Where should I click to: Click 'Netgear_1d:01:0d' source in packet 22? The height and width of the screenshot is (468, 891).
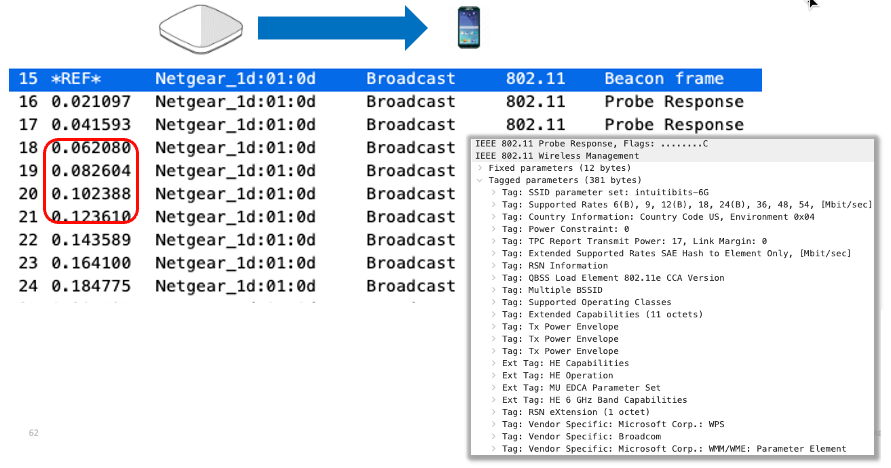click(235, 240)
